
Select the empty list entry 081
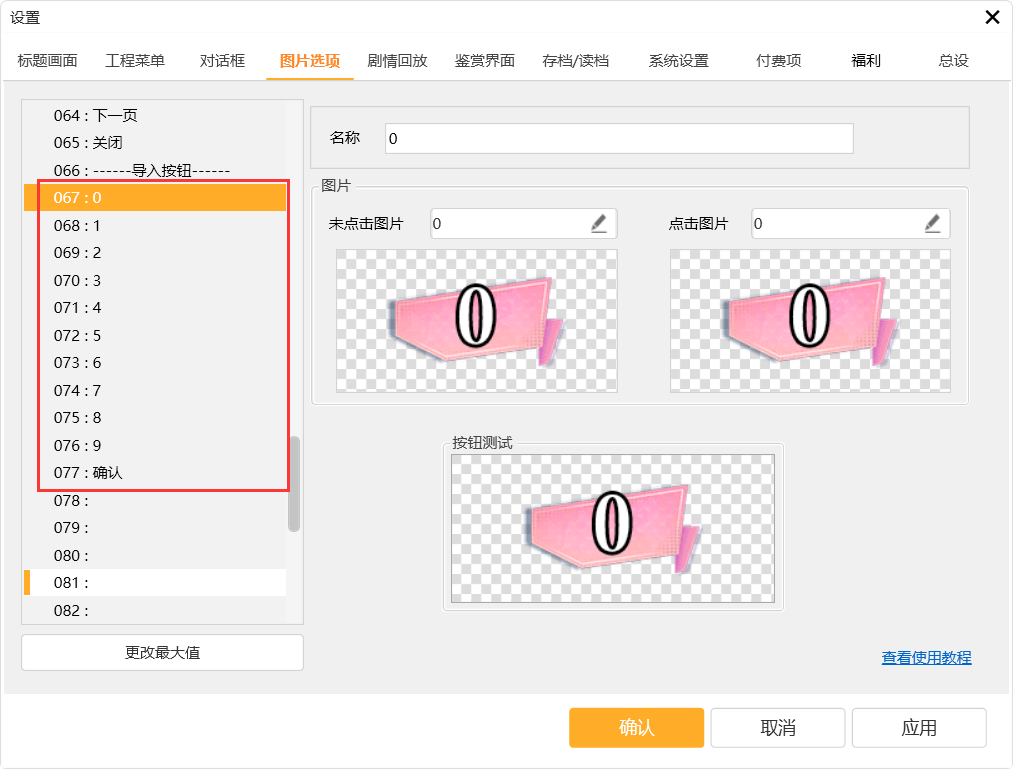155,582
